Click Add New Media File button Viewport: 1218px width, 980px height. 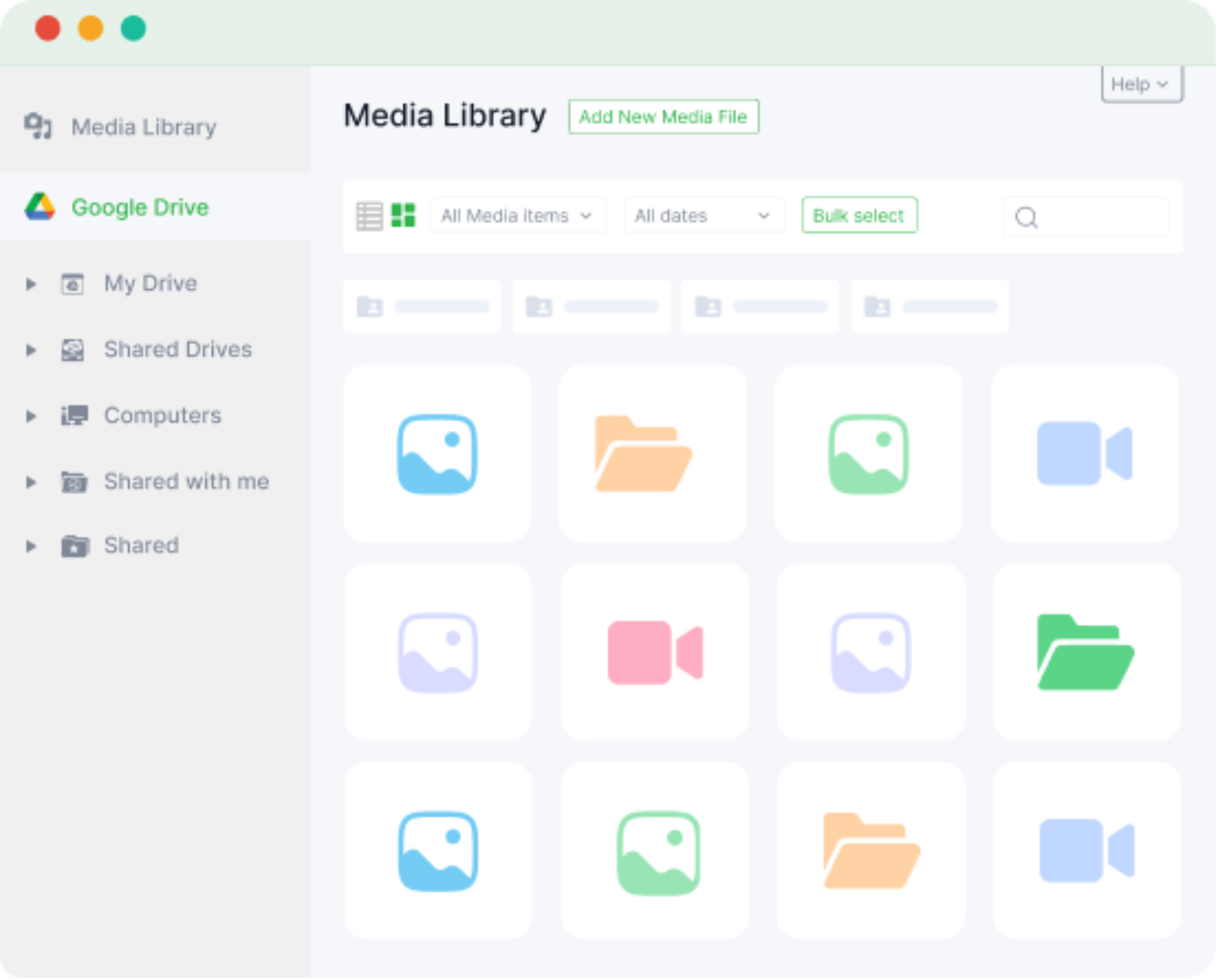click(662, 117)
